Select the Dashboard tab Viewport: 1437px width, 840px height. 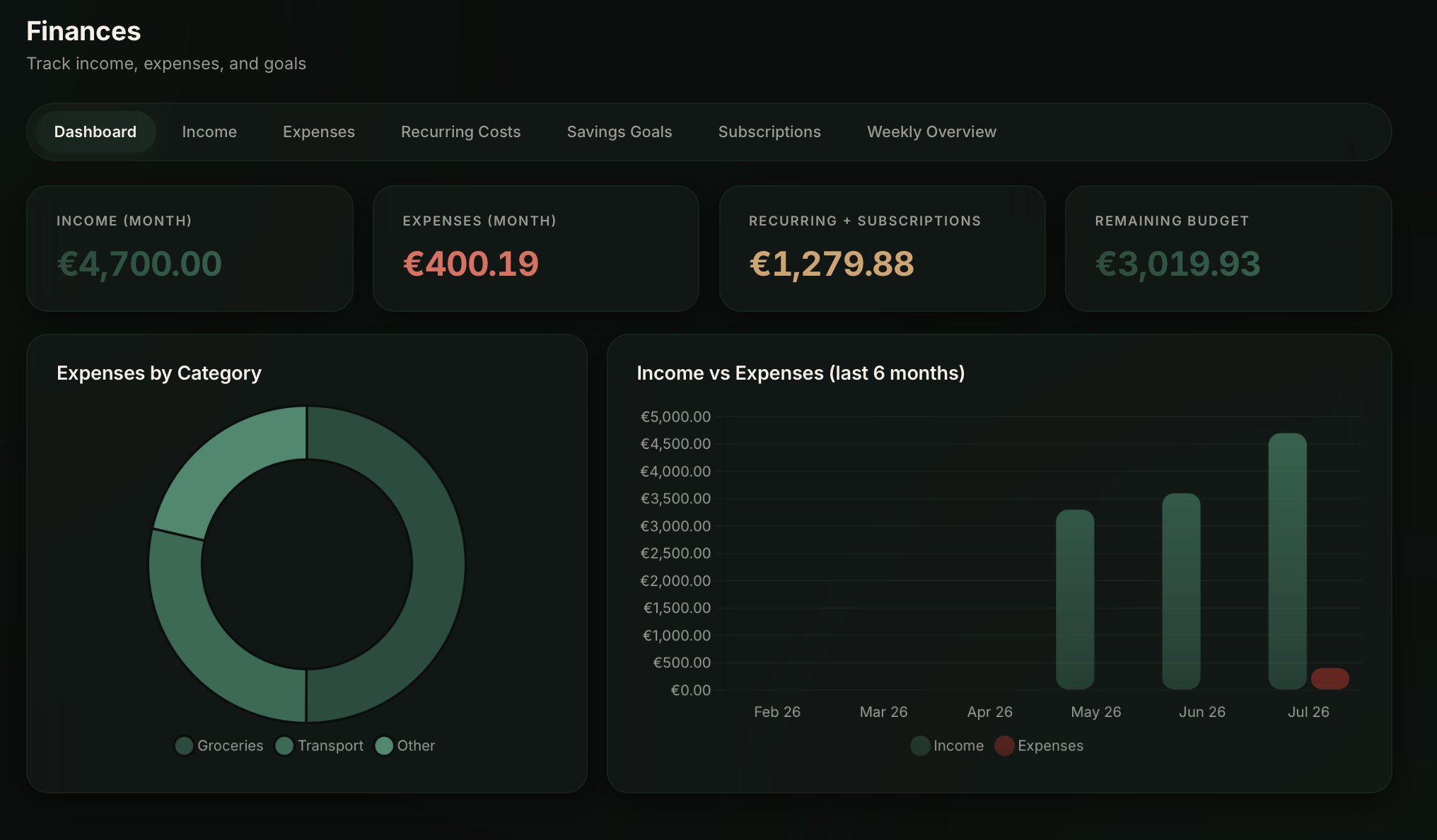click(95, 132)
